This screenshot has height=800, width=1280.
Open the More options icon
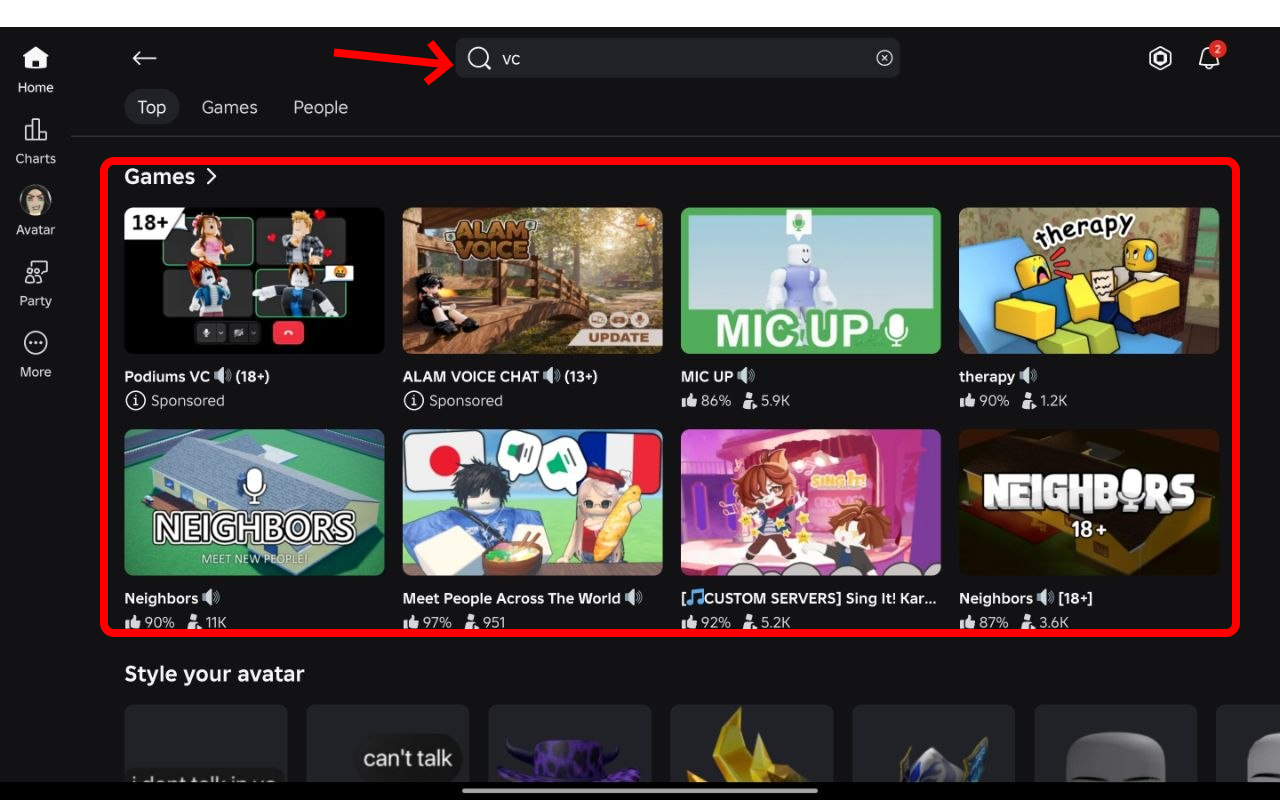click(35, 343)
